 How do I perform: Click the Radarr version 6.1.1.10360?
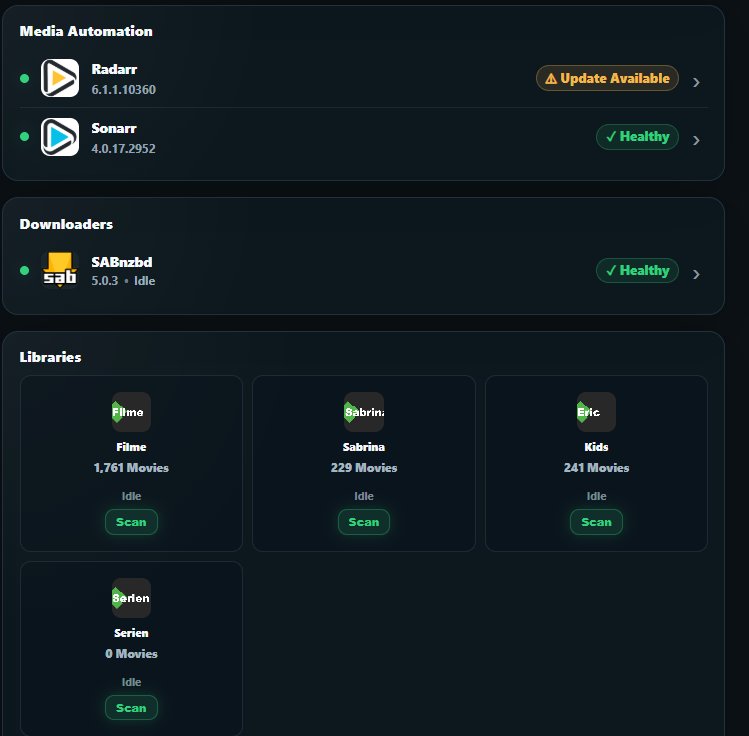pos(124,90)
